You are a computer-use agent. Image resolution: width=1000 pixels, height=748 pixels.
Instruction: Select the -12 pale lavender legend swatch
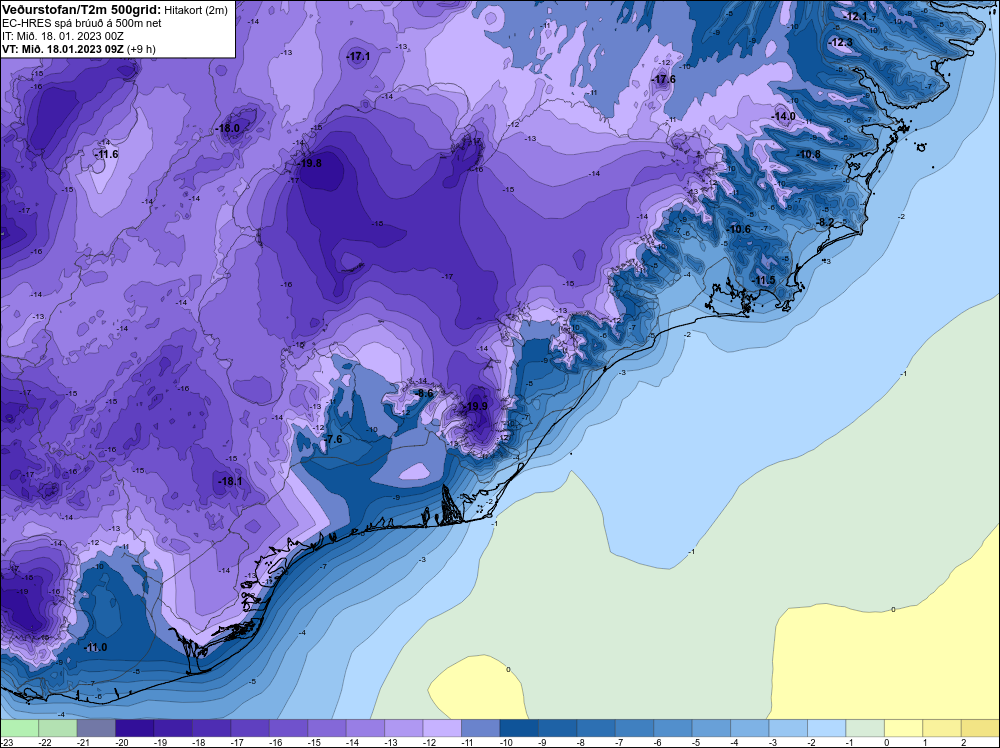click(442, 728)
